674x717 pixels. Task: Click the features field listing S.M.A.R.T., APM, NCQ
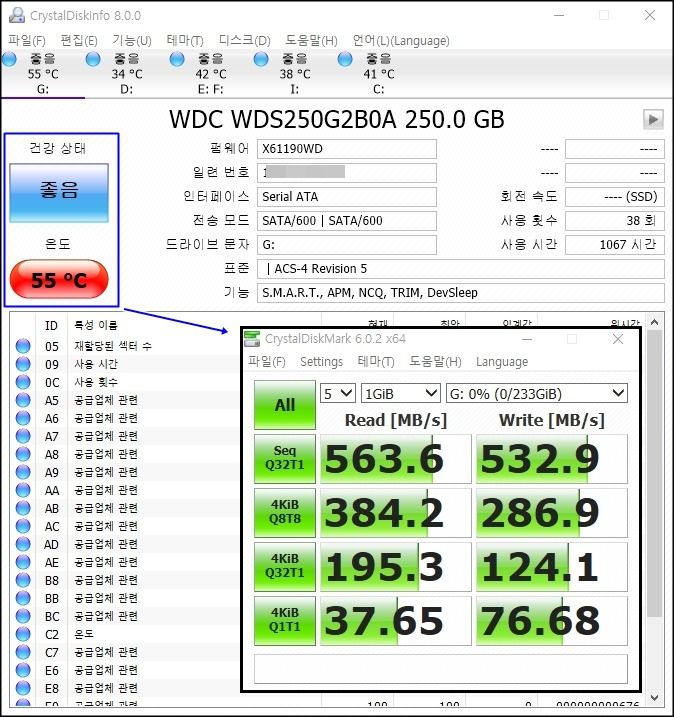point(460,293)
